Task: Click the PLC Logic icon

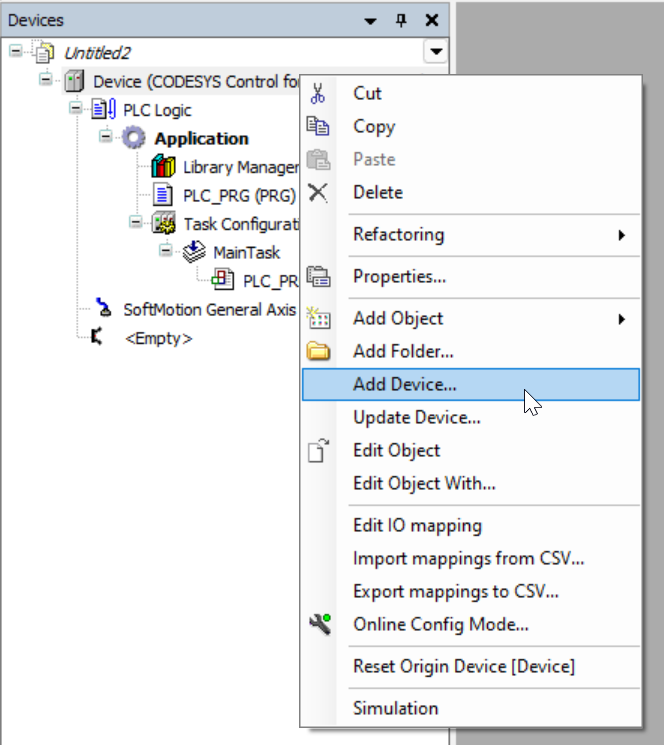Action: coord(104,109)
